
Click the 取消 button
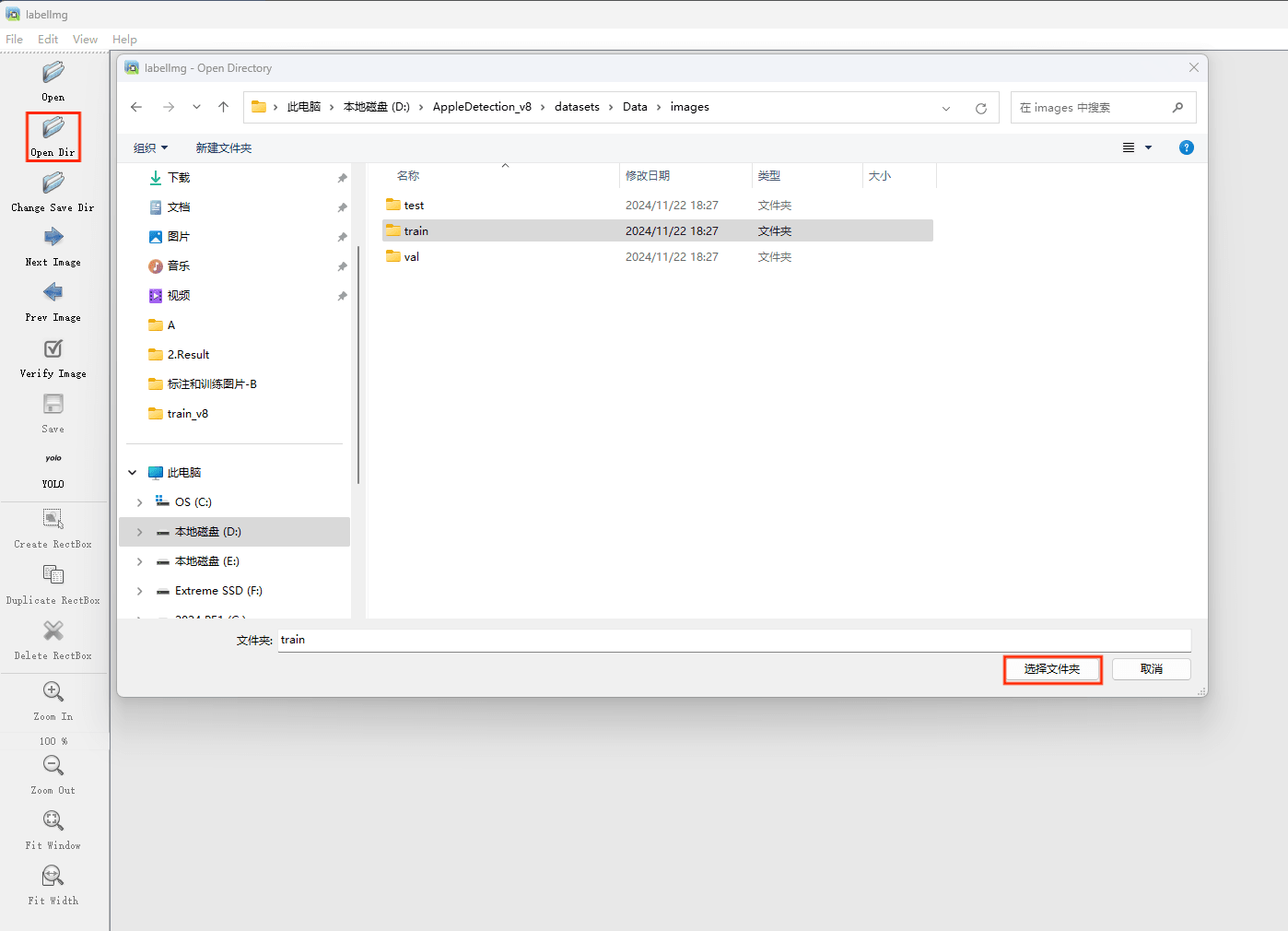click(1151, 669)
